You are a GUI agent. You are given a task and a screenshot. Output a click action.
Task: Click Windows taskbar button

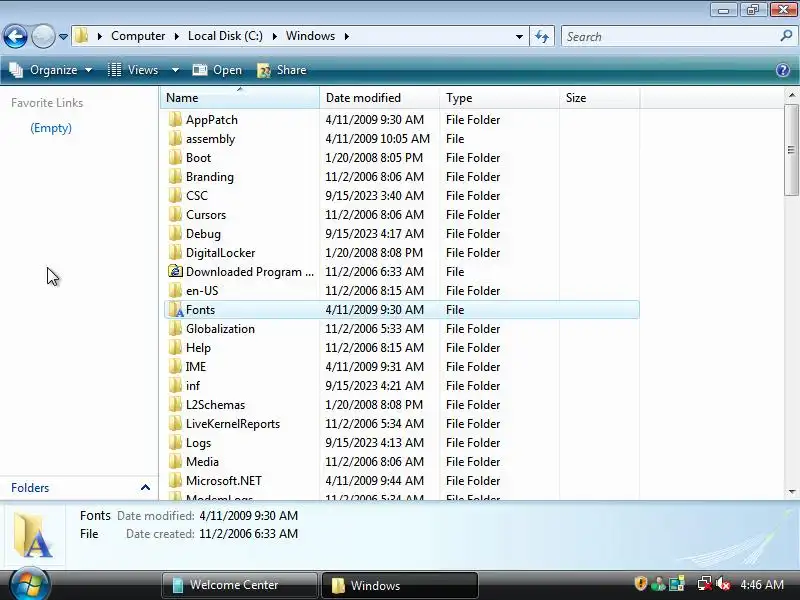click(399, 585)
